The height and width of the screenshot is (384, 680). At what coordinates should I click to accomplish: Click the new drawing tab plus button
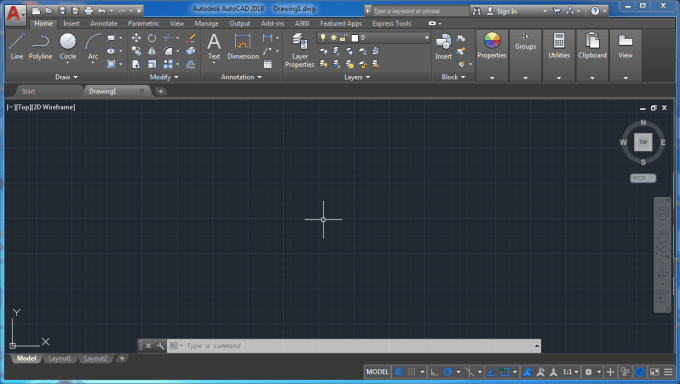[161, 91]
